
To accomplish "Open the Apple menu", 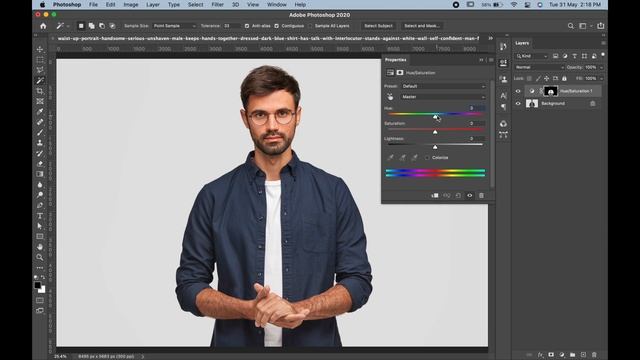I will (x=42, y=4).
